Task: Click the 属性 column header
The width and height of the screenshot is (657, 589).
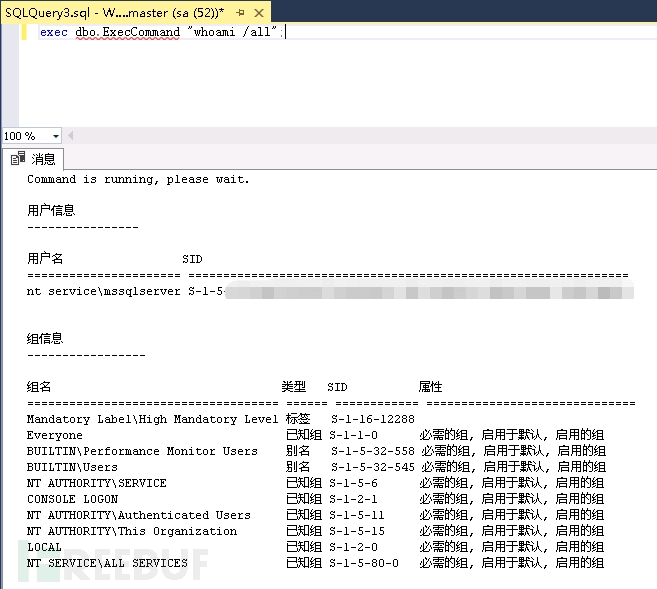Action: coord(430,387)
